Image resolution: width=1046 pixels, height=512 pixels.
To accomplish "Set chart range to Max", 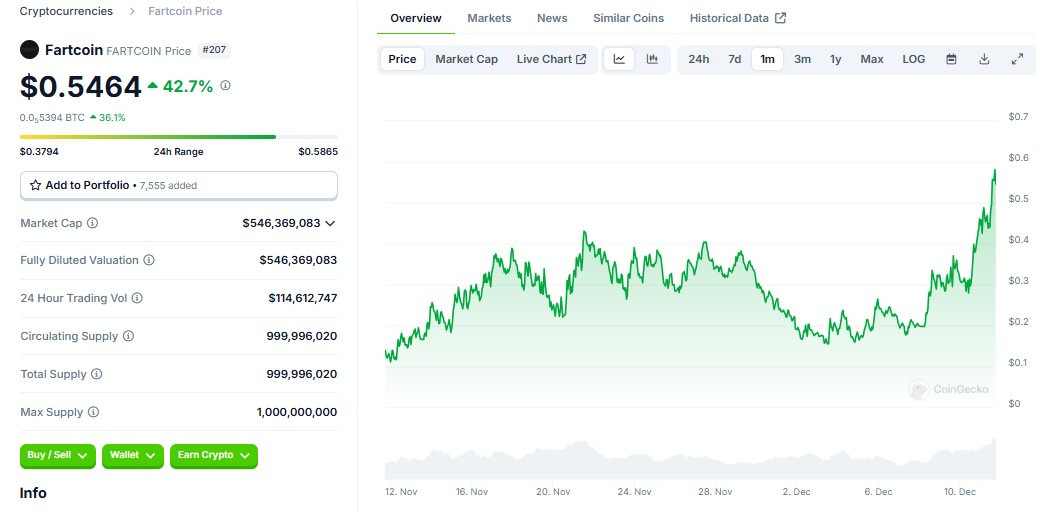I will pyautogui.click(x=872, y=59).
